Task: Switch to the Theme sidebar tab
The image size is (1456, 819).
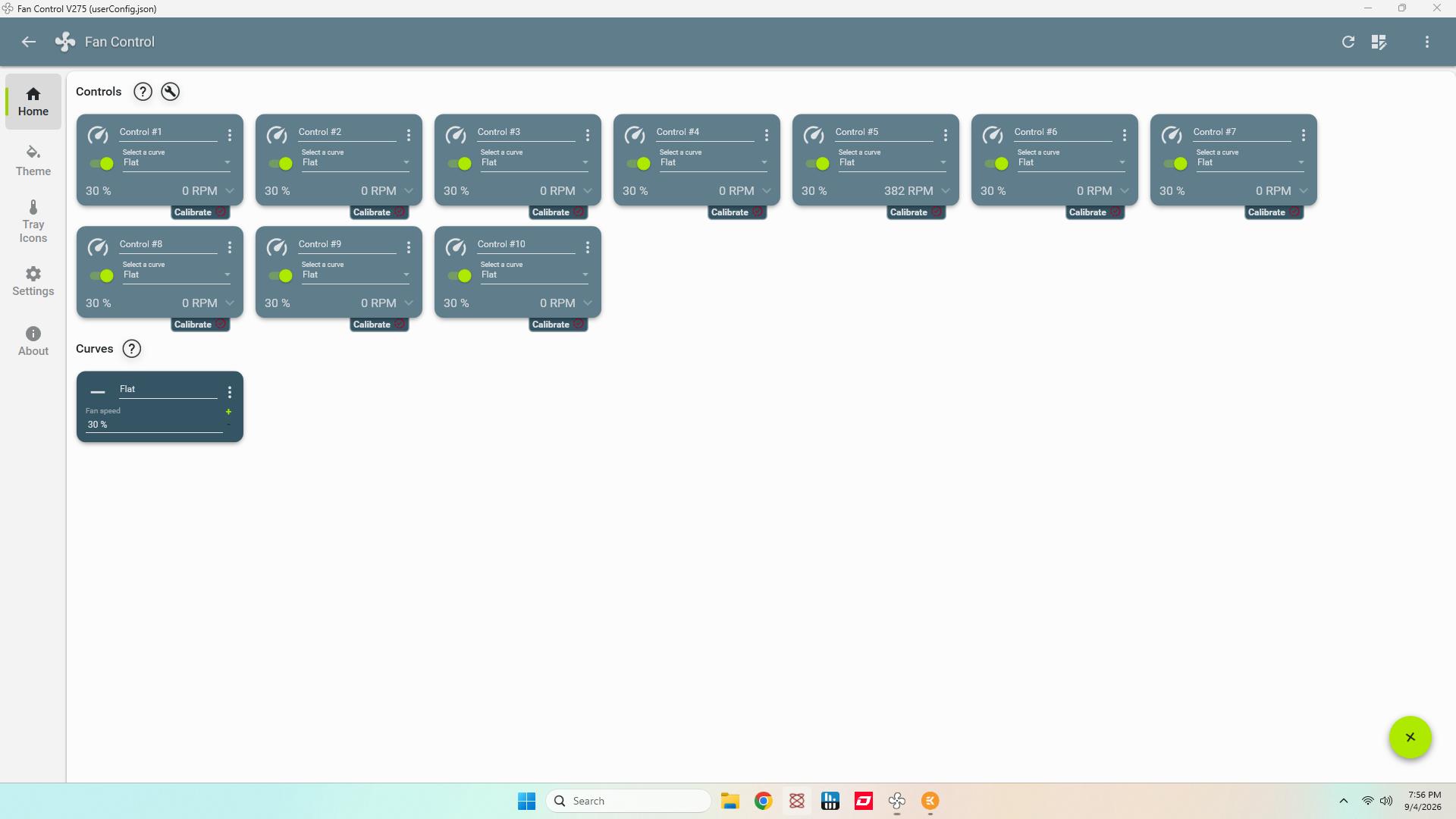Action: pos(33,161)
